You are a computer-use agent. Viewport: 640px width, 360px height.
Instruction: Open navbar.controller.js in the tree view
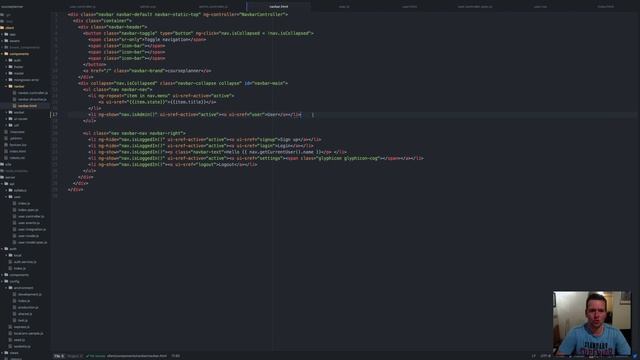point(32,93)
